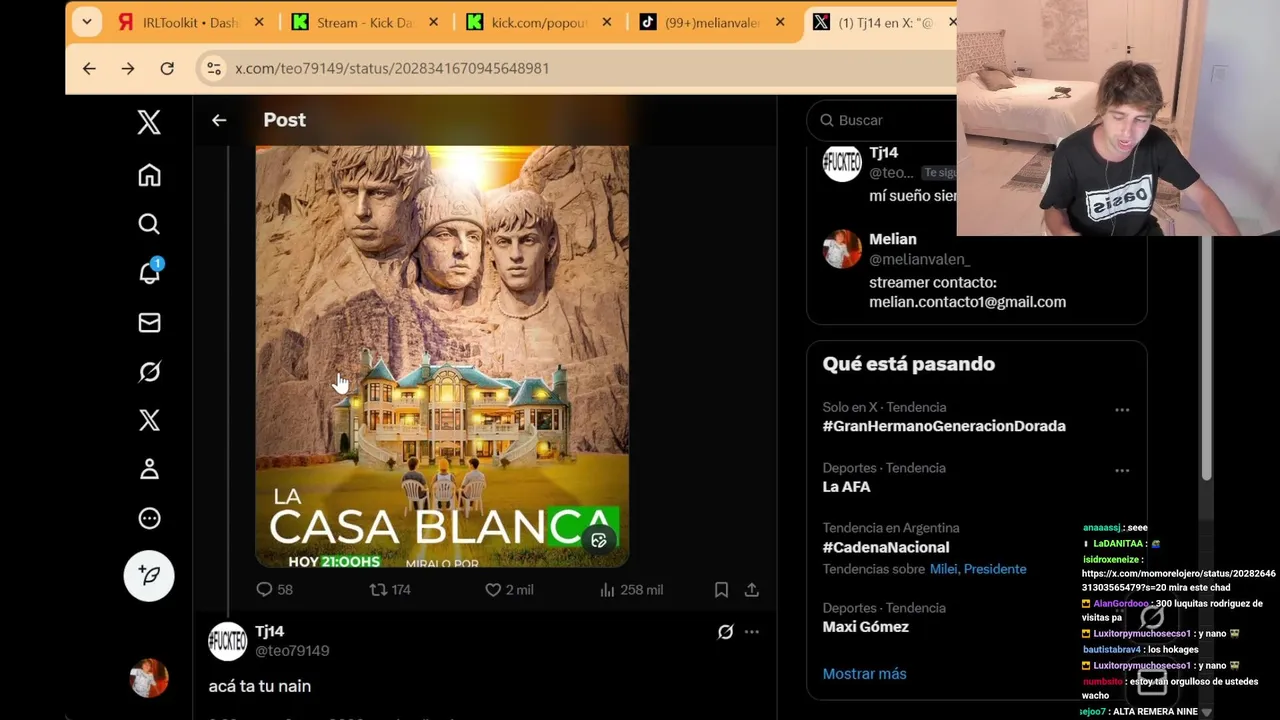Click 'acá ta tu nain' reply text
The height and width of the screenshot is (720, 1280).
tap(260, 686)
